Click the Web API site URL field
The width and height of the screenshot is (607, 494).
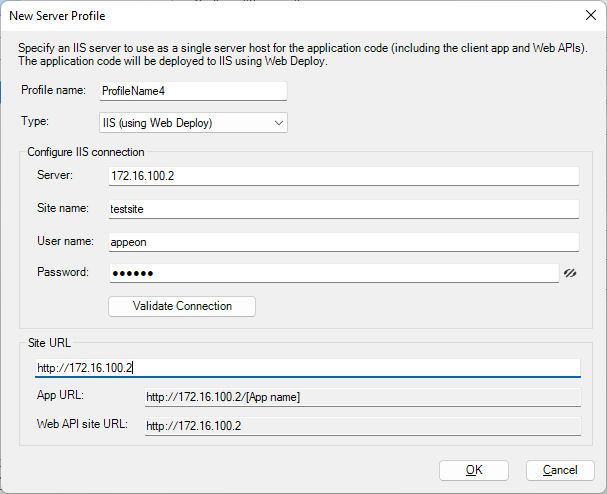[x=361, y=426]
